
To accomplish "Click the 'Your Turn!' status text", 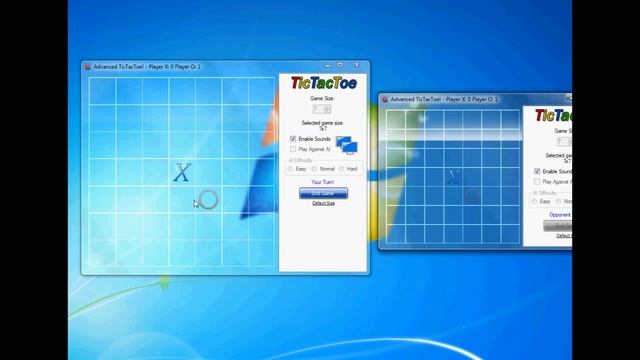I will tap(322, 182).
